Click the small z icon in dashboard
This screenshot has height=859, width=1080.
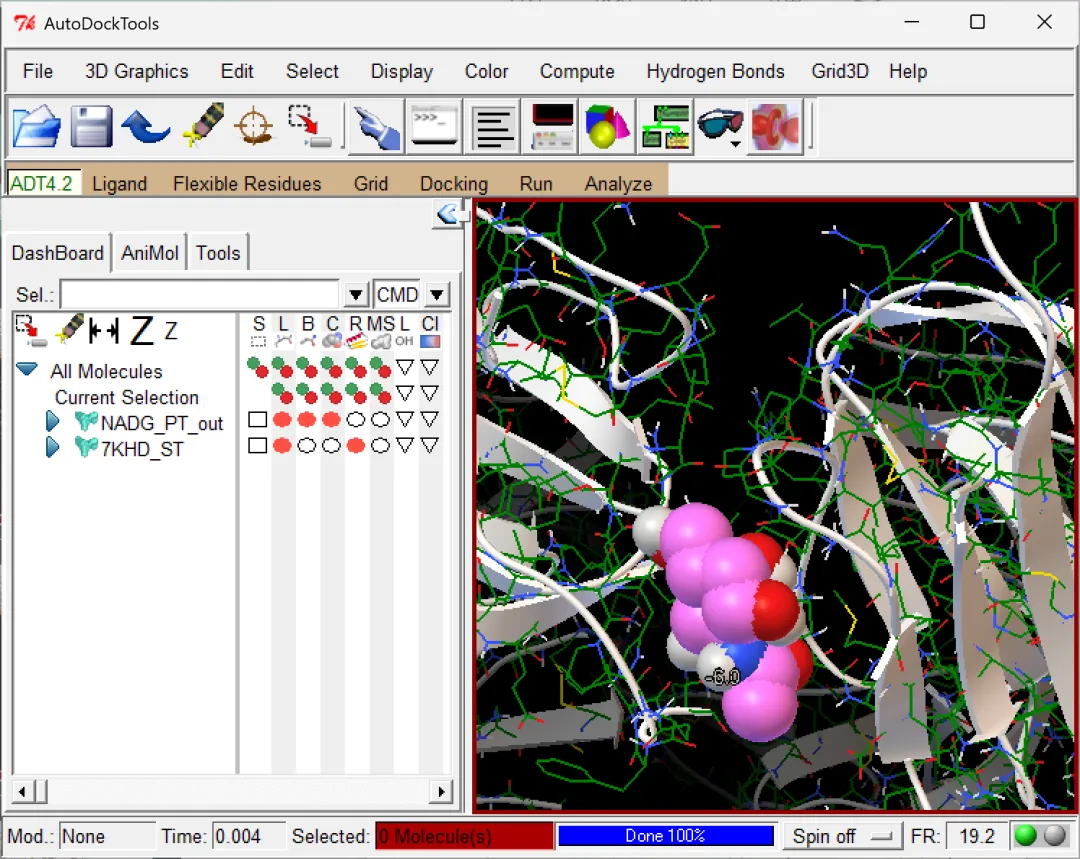tap(171, 331)
